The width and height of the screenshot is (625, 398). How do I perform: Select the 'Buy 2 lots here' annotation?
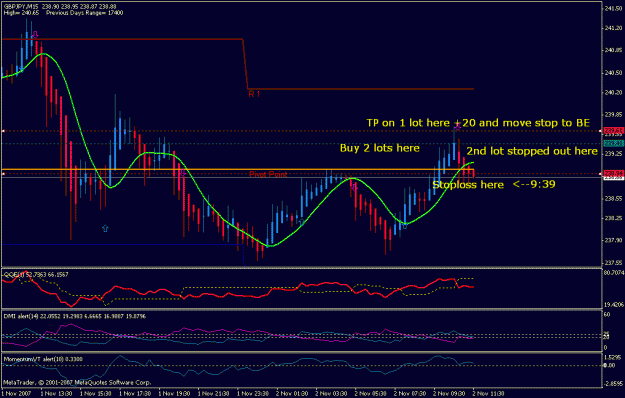tap(379, 148)
